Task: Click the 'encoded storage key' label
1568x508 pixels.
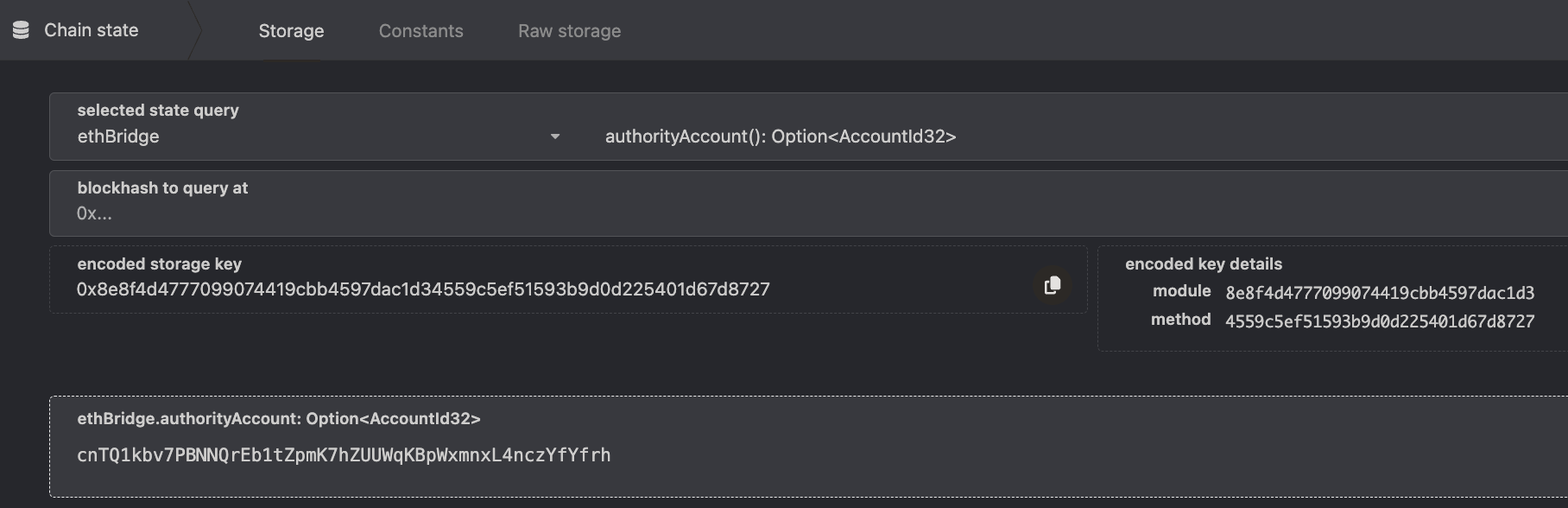Action: click(x=160, y=264)
